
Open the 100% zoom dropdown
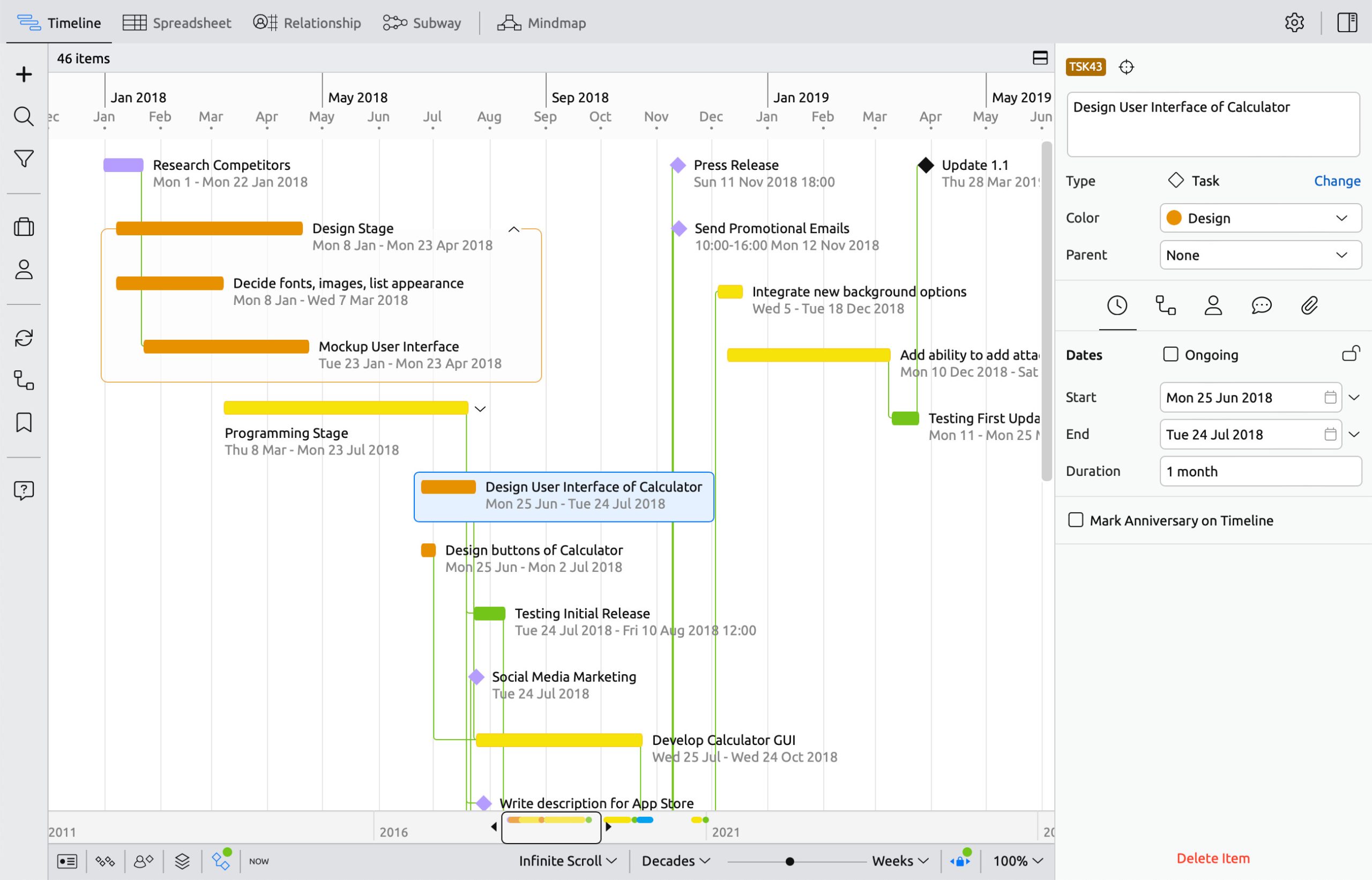tap(1018, 861)
